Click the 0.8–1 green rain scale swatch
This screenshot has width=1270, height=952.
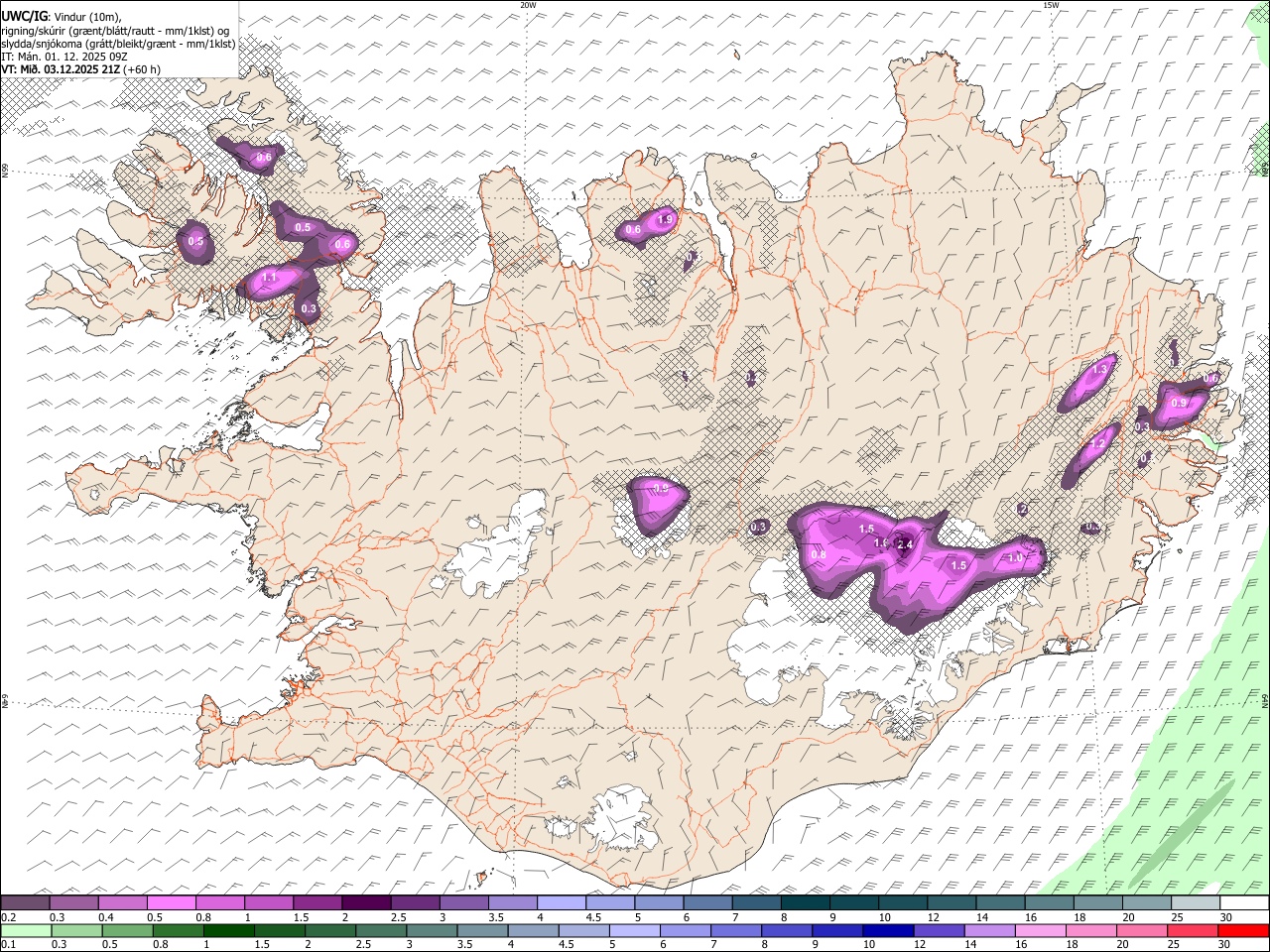click(178, 930)
